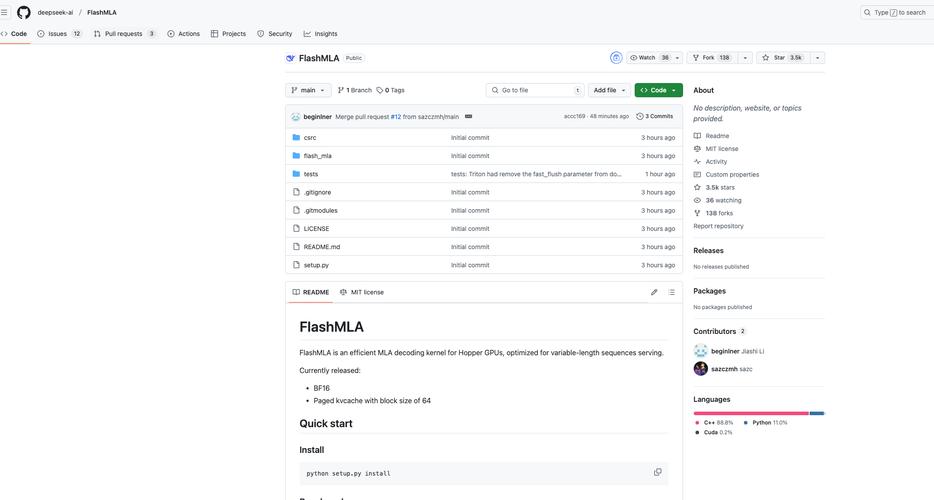Click the FlashMLA repository avatar icon
The height and width of the screenshot is (500, 934).
290,58
